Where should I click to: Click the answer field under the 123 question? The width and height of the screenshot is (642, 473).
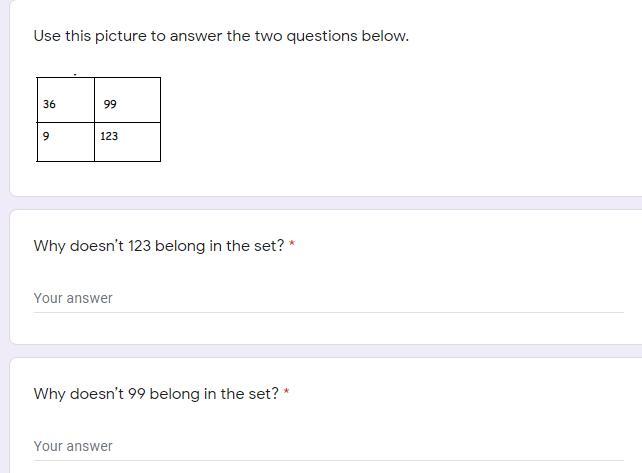(328, 298)
